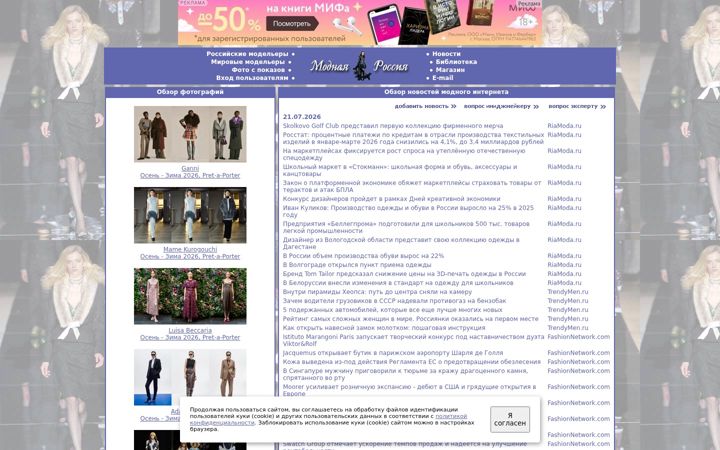Click Я согласен cookie consent button
720x450 pixels.
point(510,419)
